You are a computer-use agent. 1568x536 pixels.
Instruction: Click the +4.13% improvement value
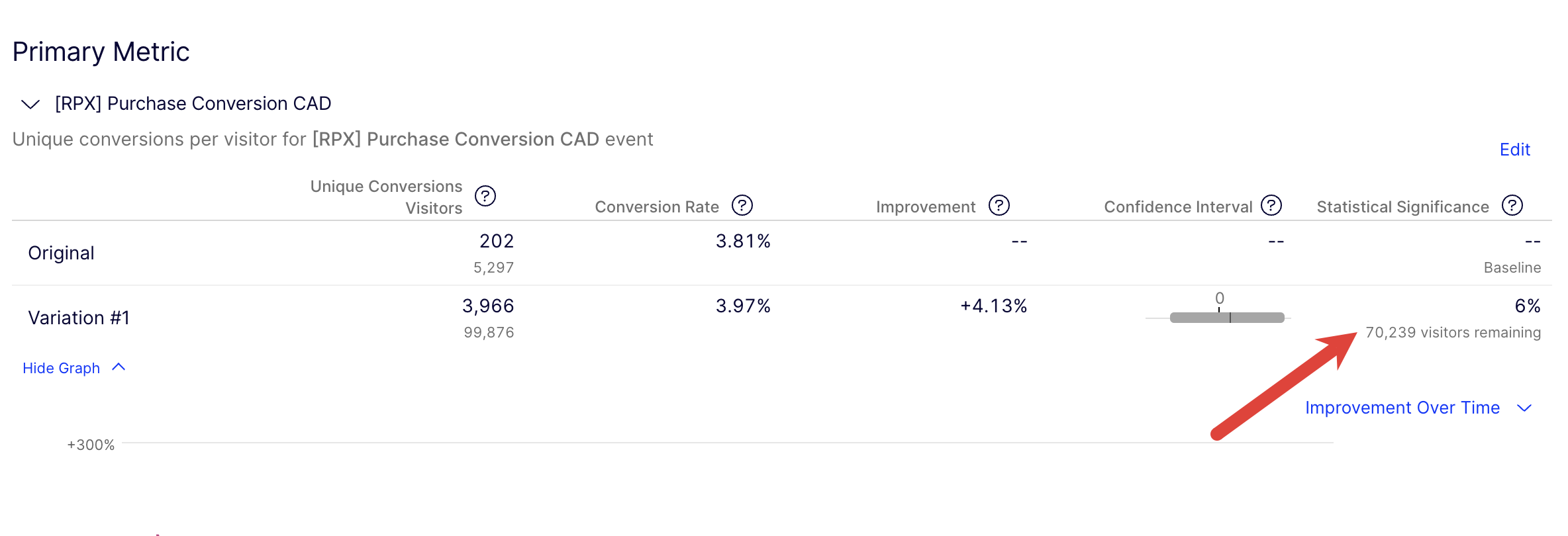pos(993,306)
